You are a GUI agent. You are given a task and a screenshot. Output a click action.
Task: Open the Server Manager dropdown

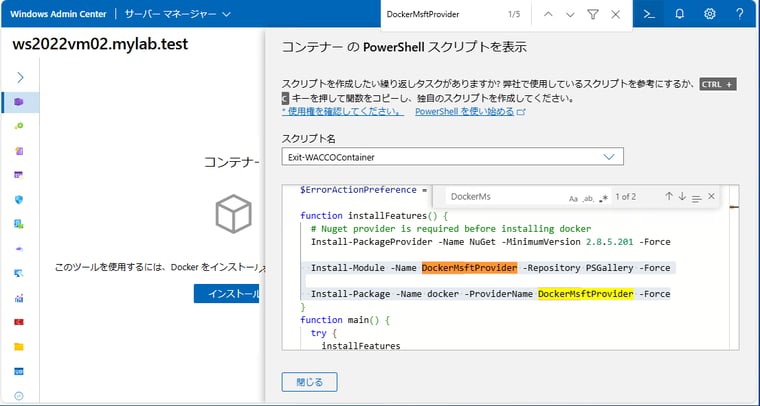tap(177, 14)
